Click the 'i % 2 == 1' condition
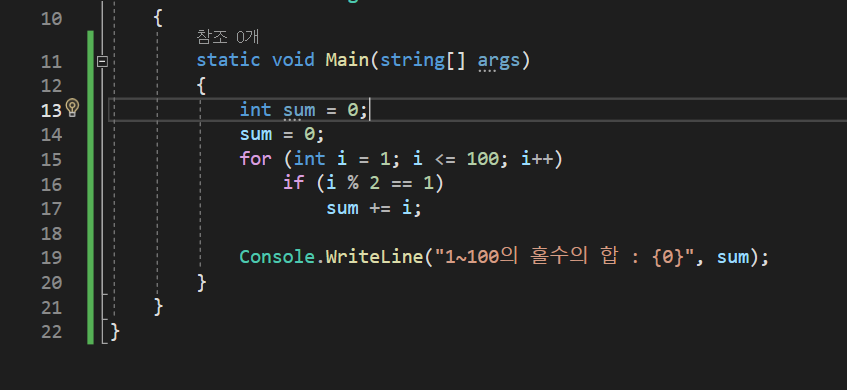Image resolution: width=847 pixels, height=390 pixels. pyautogui.click(x=380, y=183)
